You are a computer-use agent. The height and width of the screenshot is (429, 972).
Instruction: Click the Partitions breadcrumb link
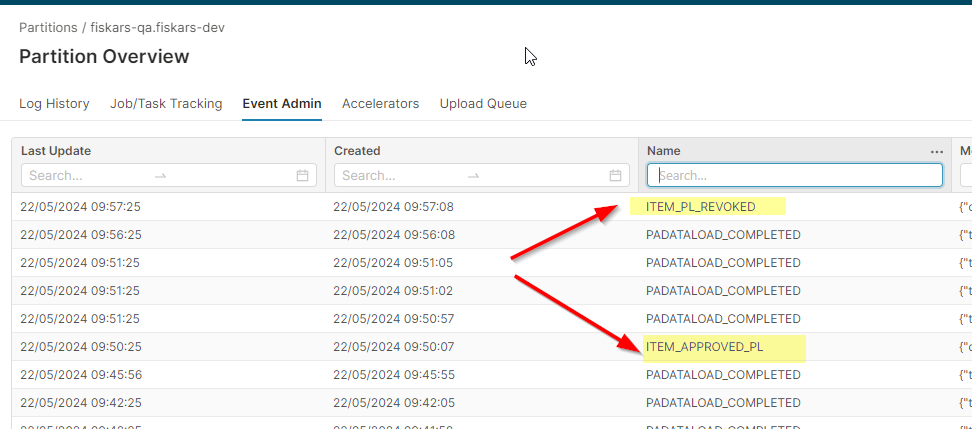pos(48,28)
